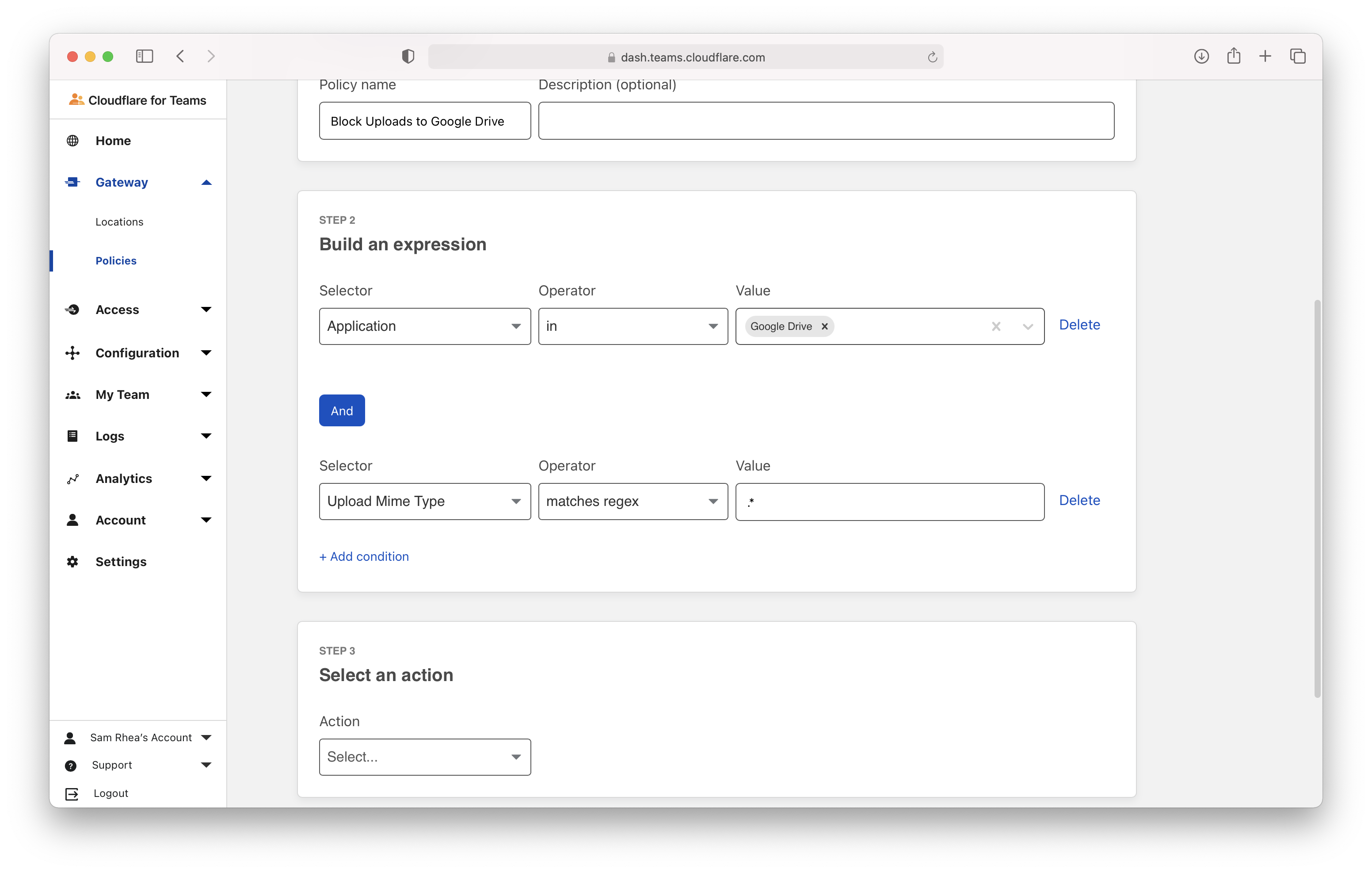The width and height of the screenshot is (1372, 873).
Task: Reload the page with the refresh icon
Action: [x=932, y=57]
